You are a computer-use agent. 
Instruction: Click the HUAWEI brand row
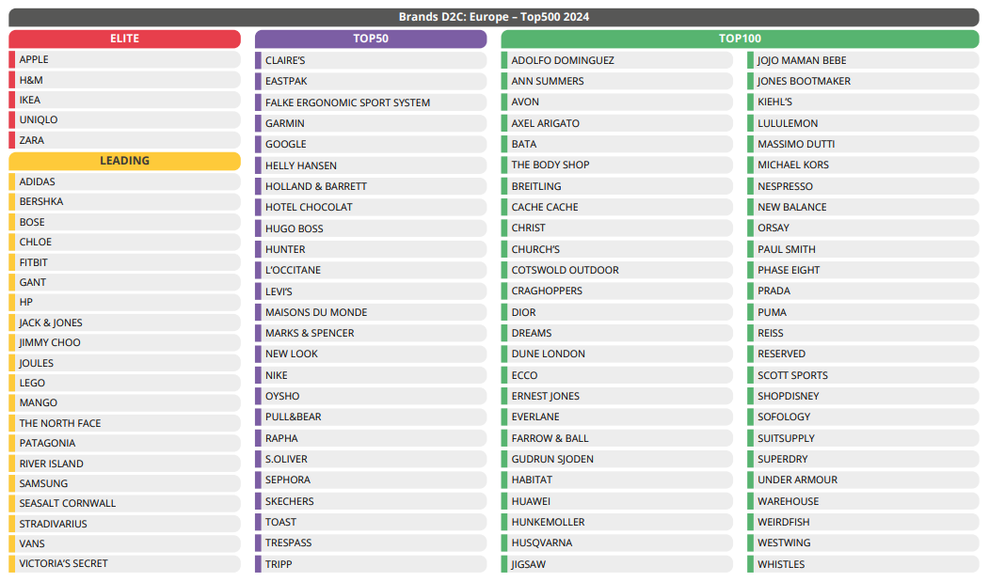617,502
